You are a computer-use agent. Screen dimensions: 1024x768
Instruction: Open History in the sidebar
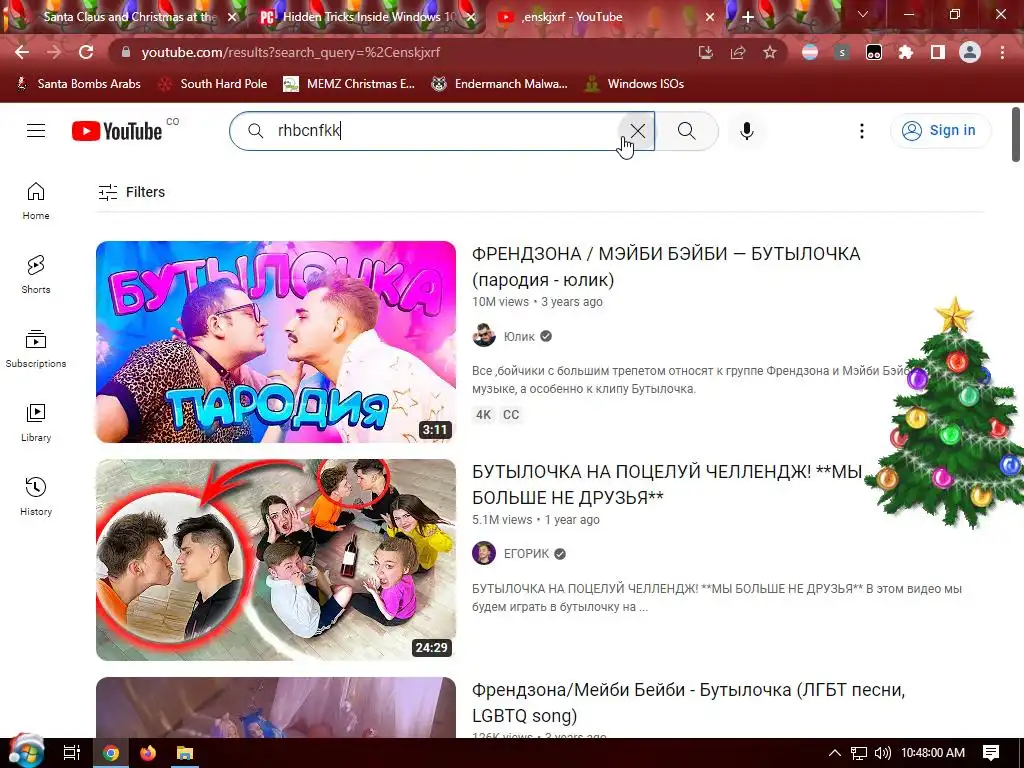coord(36,496)
